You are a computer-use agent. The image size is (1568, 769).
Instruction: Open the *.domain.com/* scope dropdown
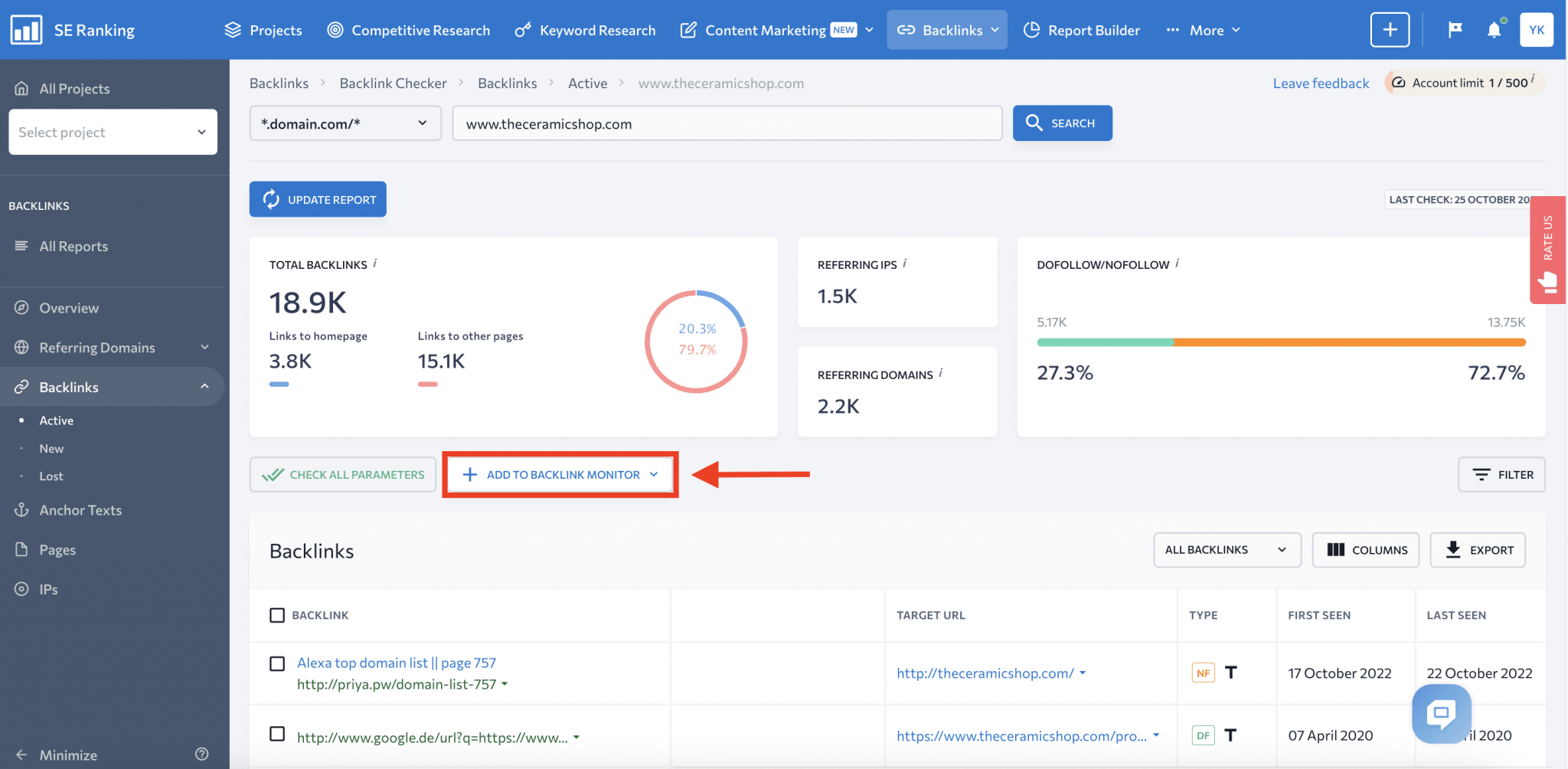[345, 123]
